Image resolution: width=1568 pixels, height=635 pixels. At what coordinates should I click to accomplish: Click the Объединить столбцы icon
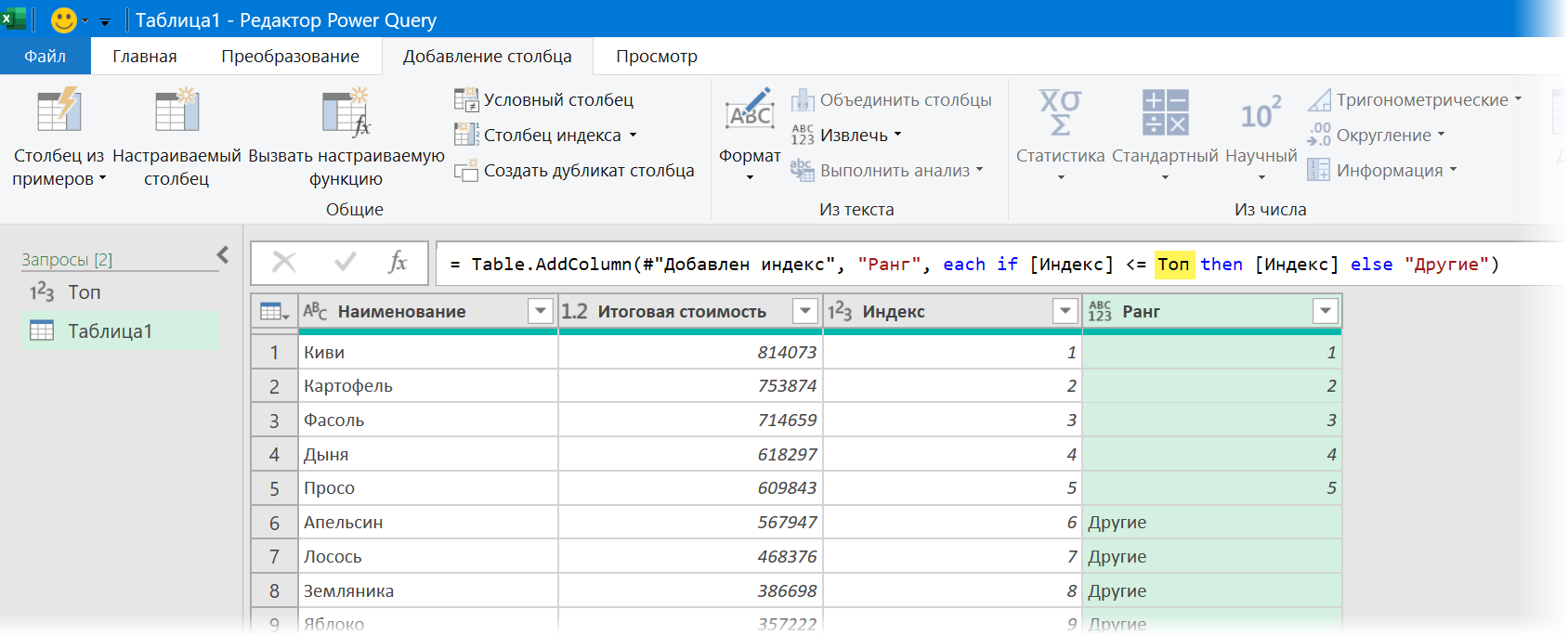[x=803, y=99]
